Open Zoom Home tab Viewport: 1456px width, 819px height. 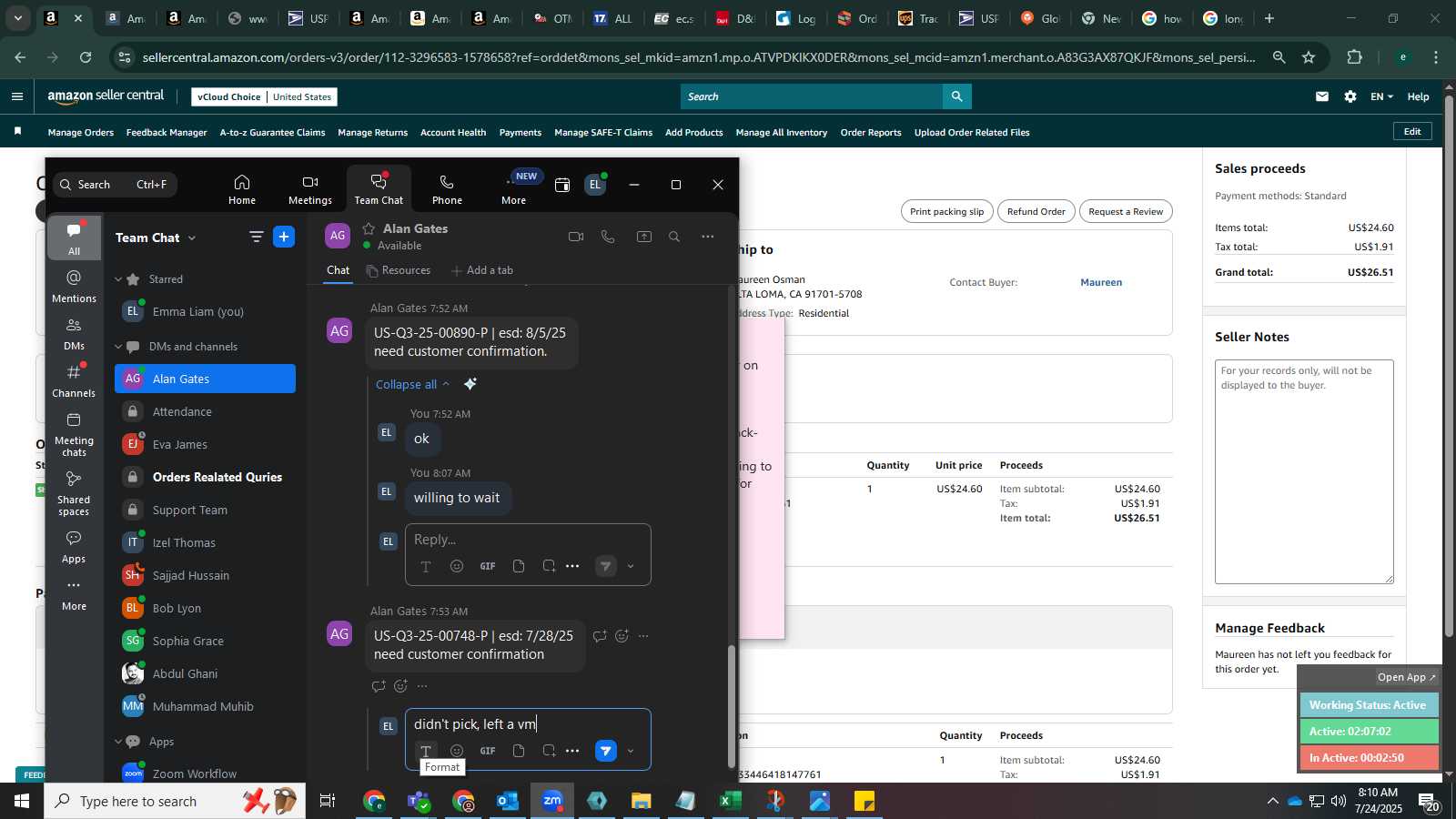point(241,189)
